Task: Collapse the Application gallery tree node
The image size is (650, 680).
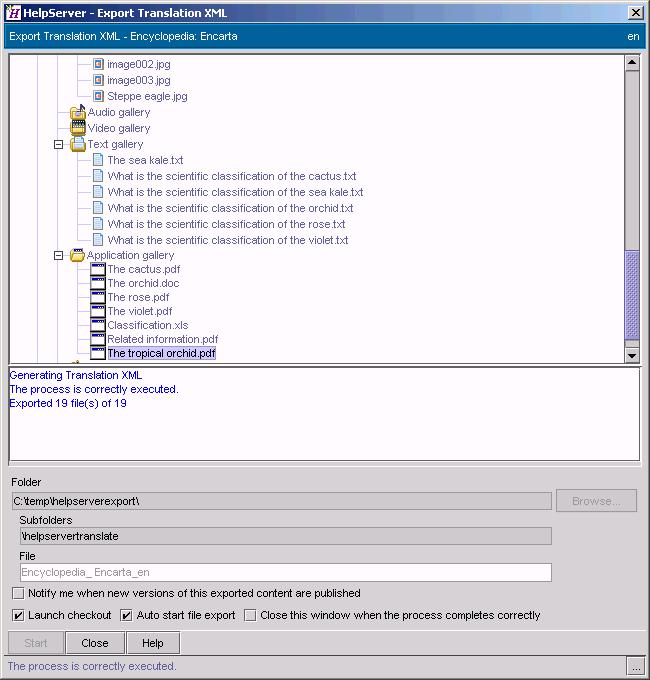Action: click(x=59, y=255)
